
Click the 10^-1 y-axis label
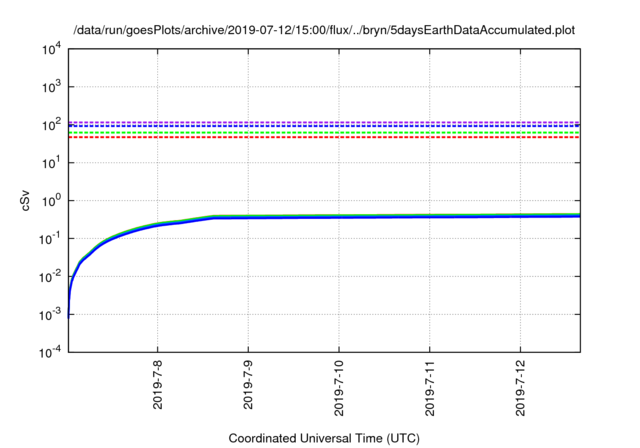coord(50,239)
